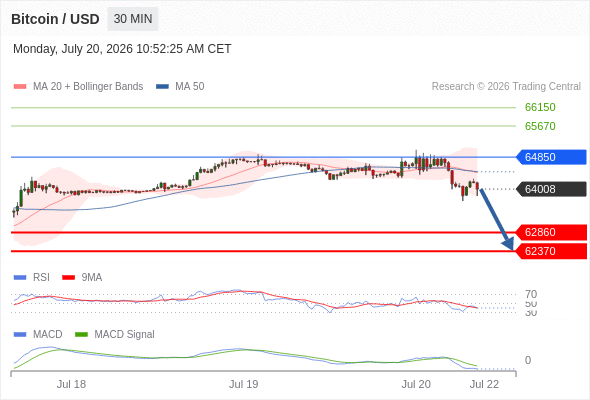Click the 62860 red support label
The height and width of the screenshot is (400, 590).
[x=551, y=232]
